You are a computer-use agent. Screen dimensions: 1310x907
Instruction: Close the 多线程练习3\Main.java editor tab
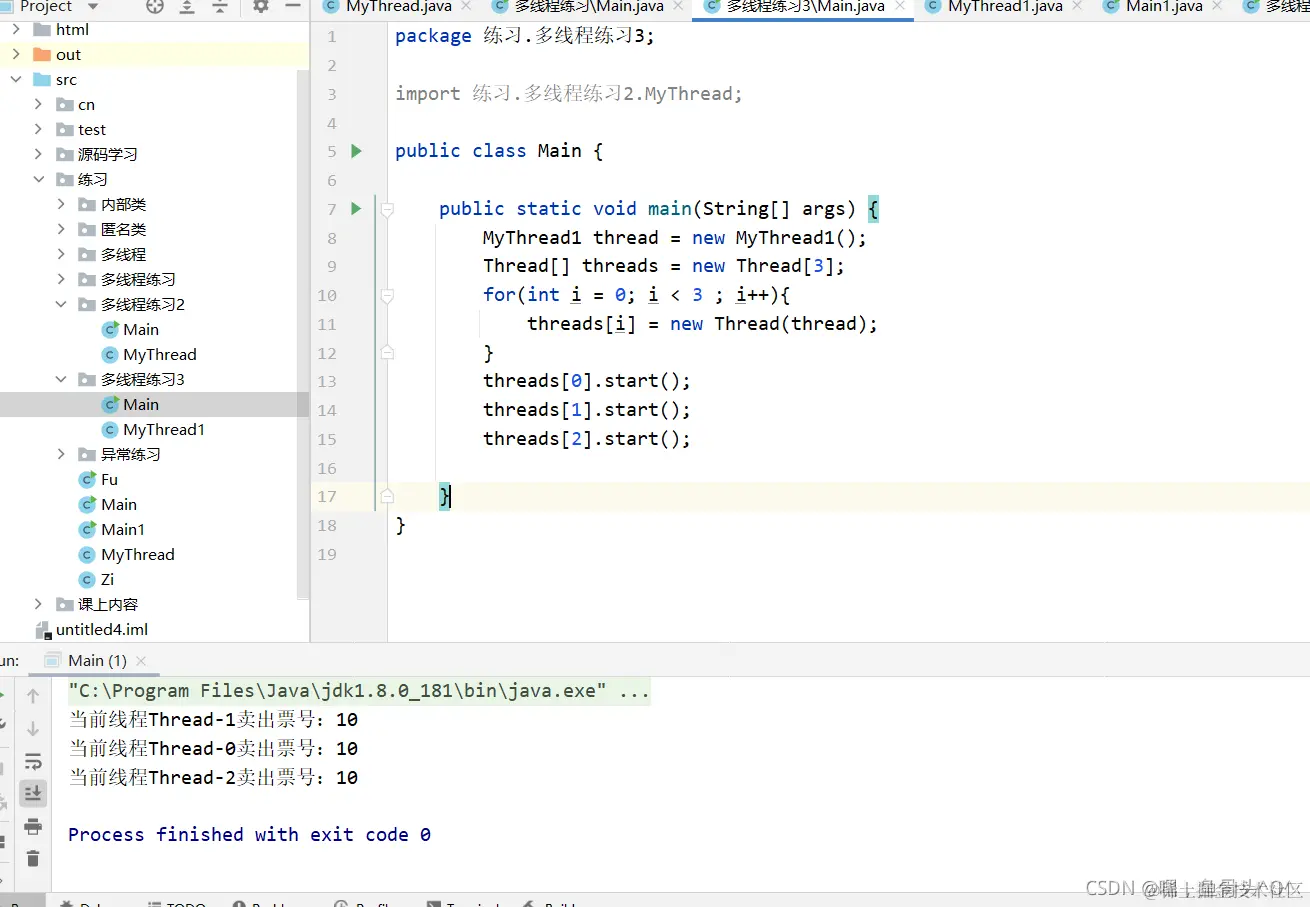click(x=900, y=6)
